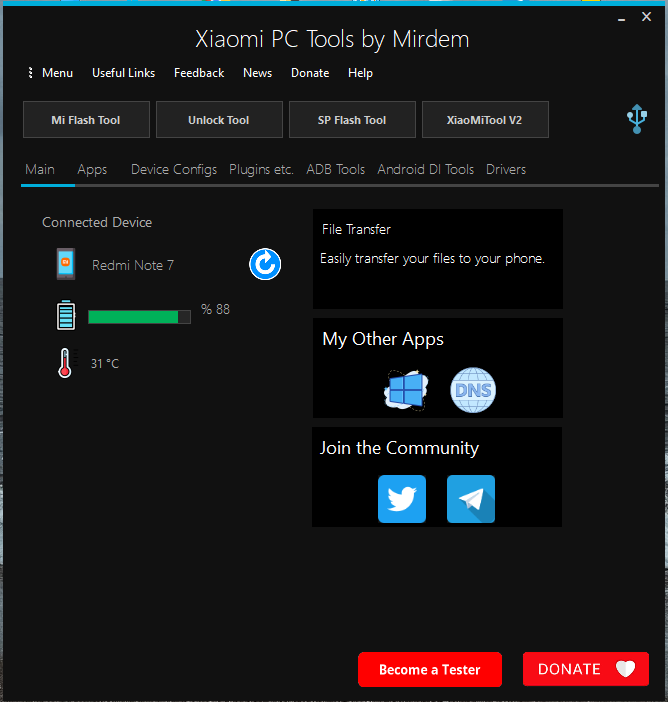Open the Twitter community link

[402, 499]
